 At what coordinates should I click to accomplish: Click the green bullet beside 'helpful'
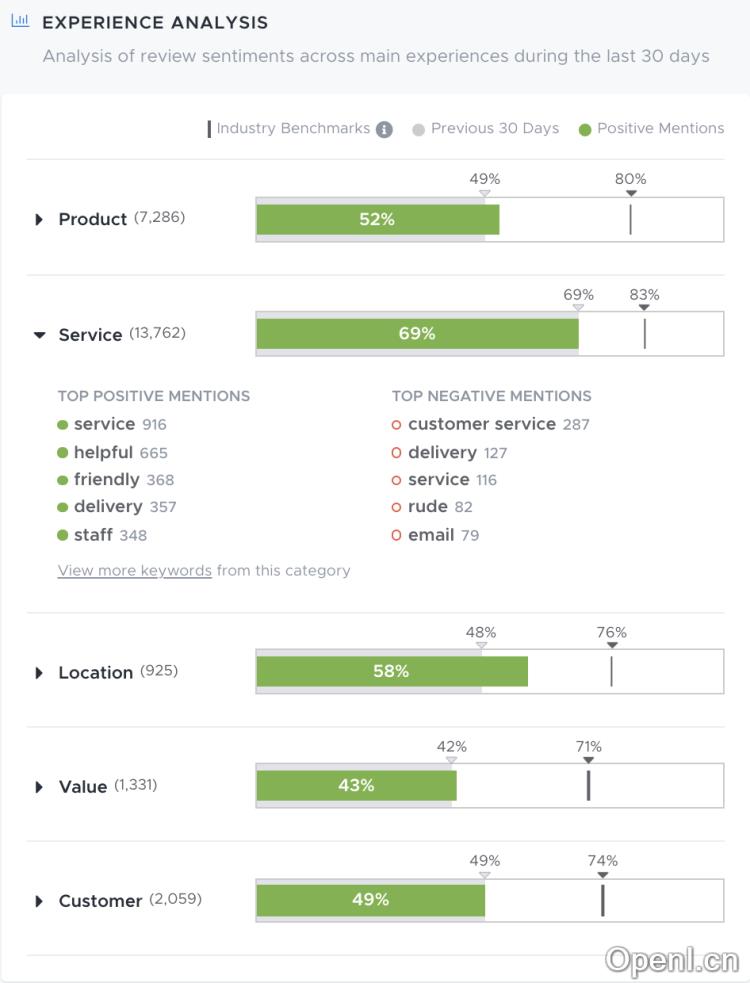(62, 452)
